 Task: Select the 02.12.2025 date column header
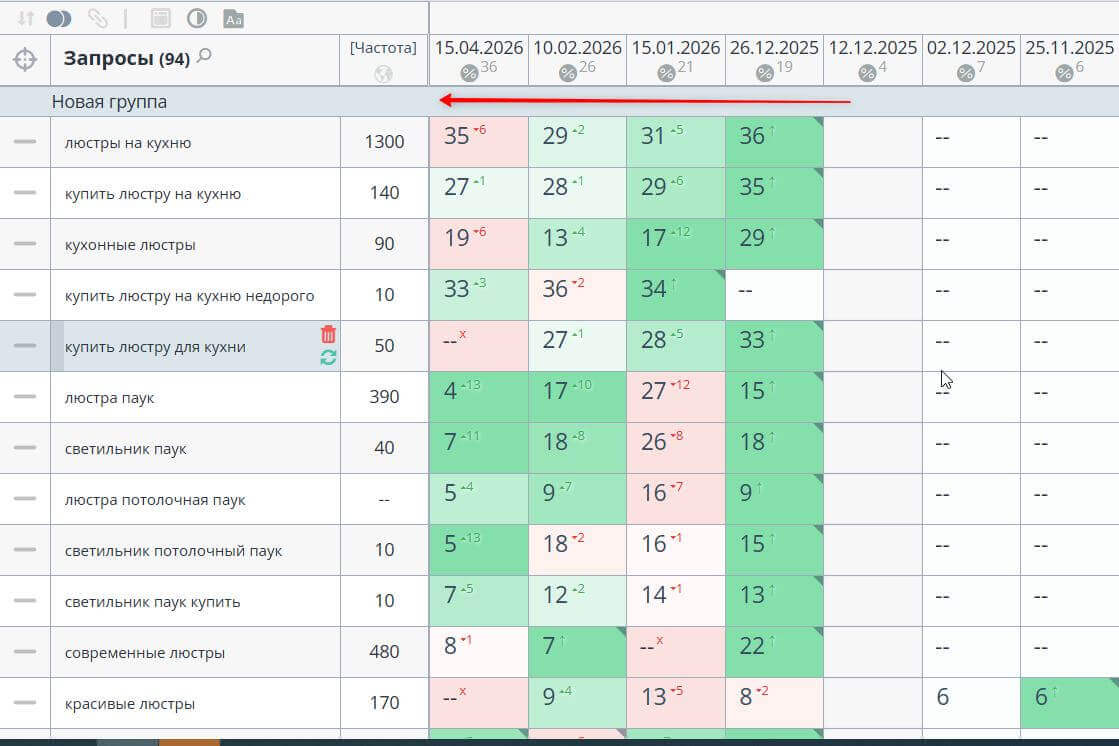(970, 48)
